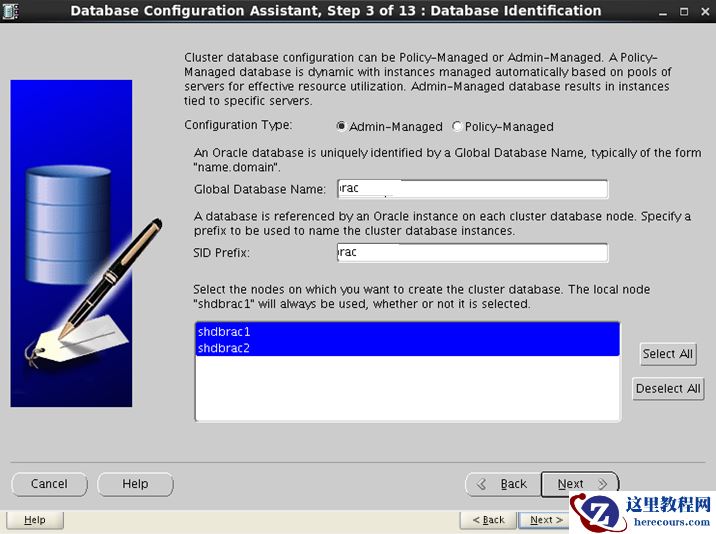Click the left arrow icon on Back

coord(481,484)
